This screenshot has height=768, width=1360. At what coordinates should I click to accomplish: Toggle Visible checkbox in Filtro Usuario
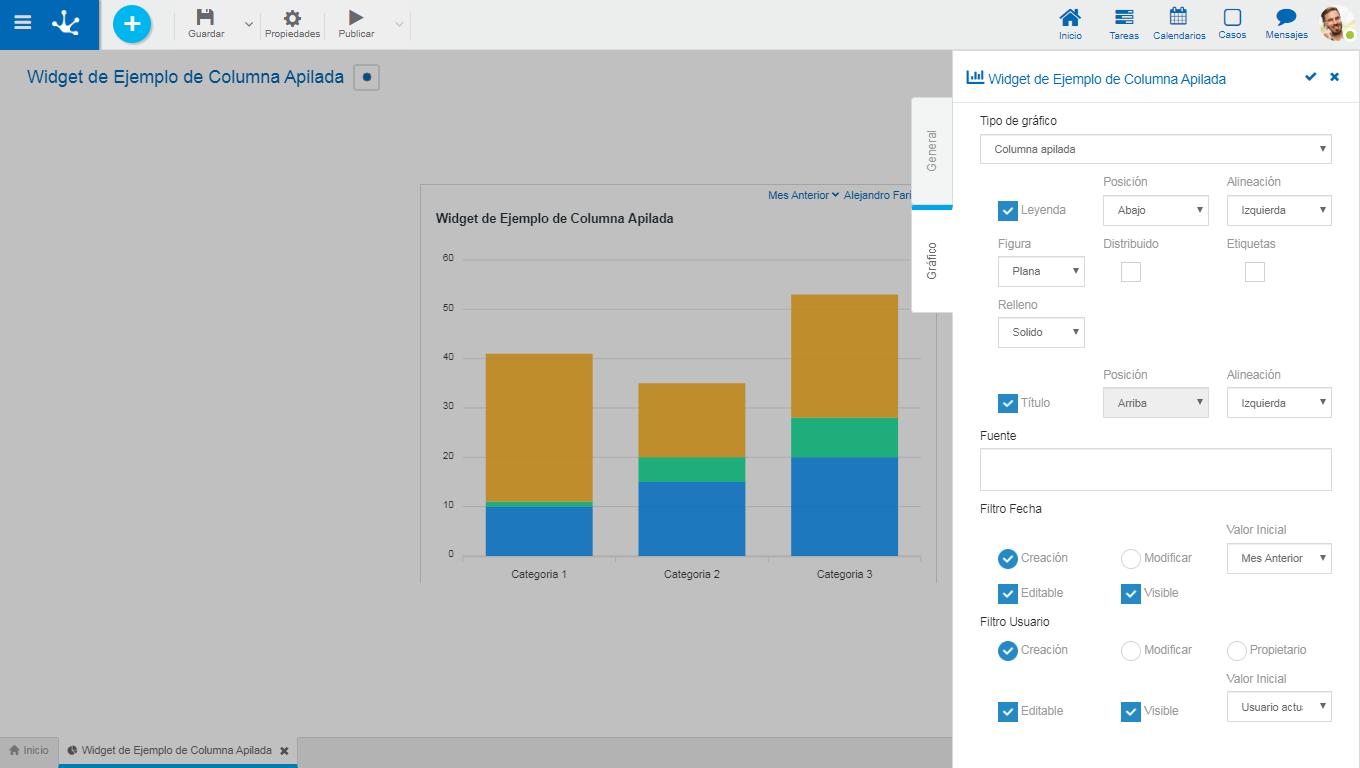(x=1131, y=712)
